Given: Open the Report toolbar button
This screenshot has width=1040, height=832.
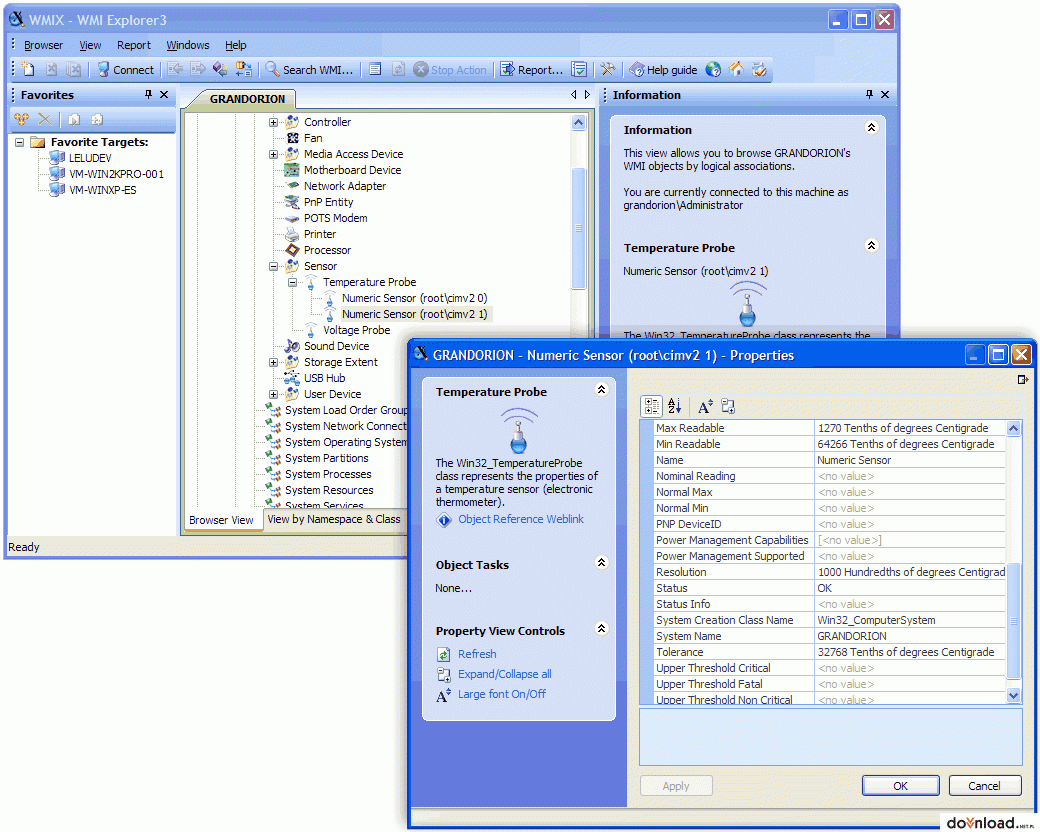Looking at the screenshot, I should tap(531, 70).
